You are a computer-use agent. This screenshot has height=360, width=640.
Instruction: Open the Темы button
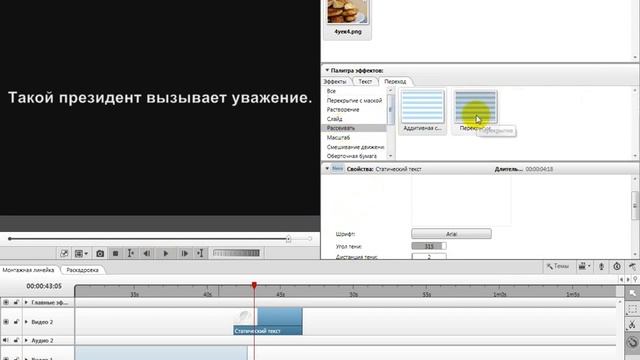558,266
